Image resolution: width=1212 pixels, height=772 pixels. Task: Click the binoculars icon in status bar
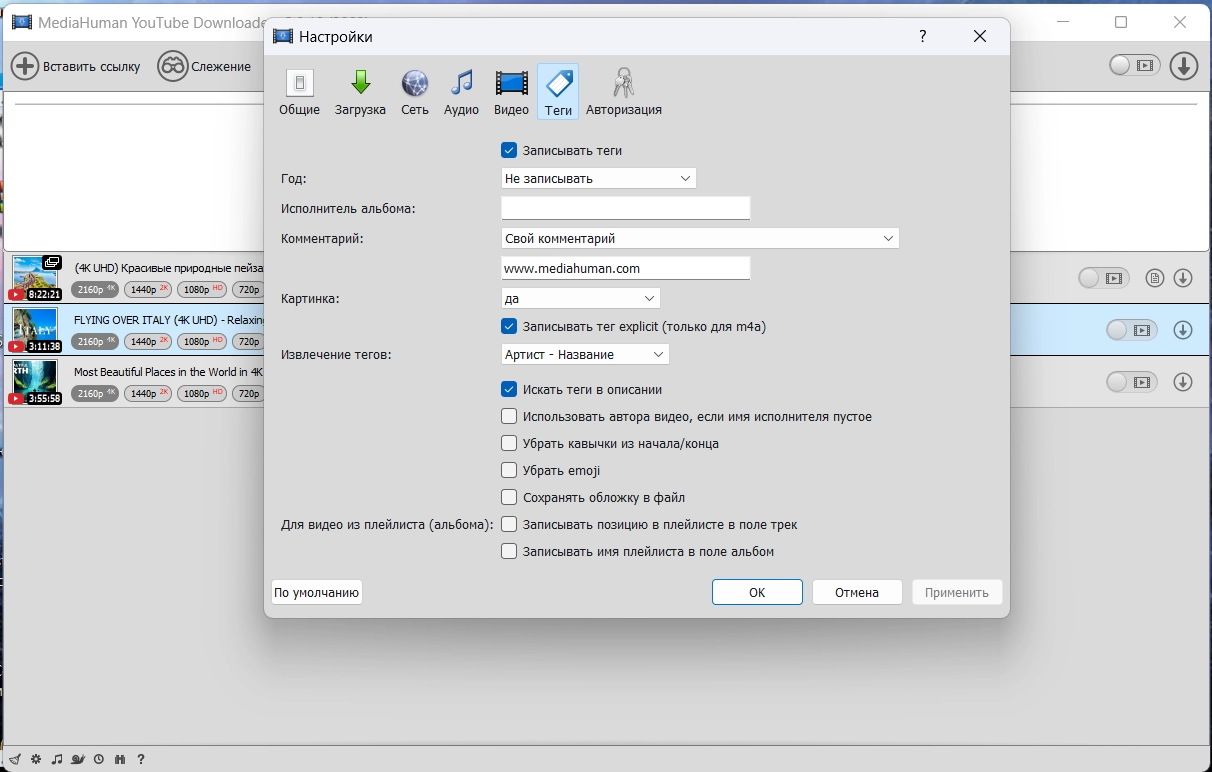pyautogui.click(x=120, y=760)
